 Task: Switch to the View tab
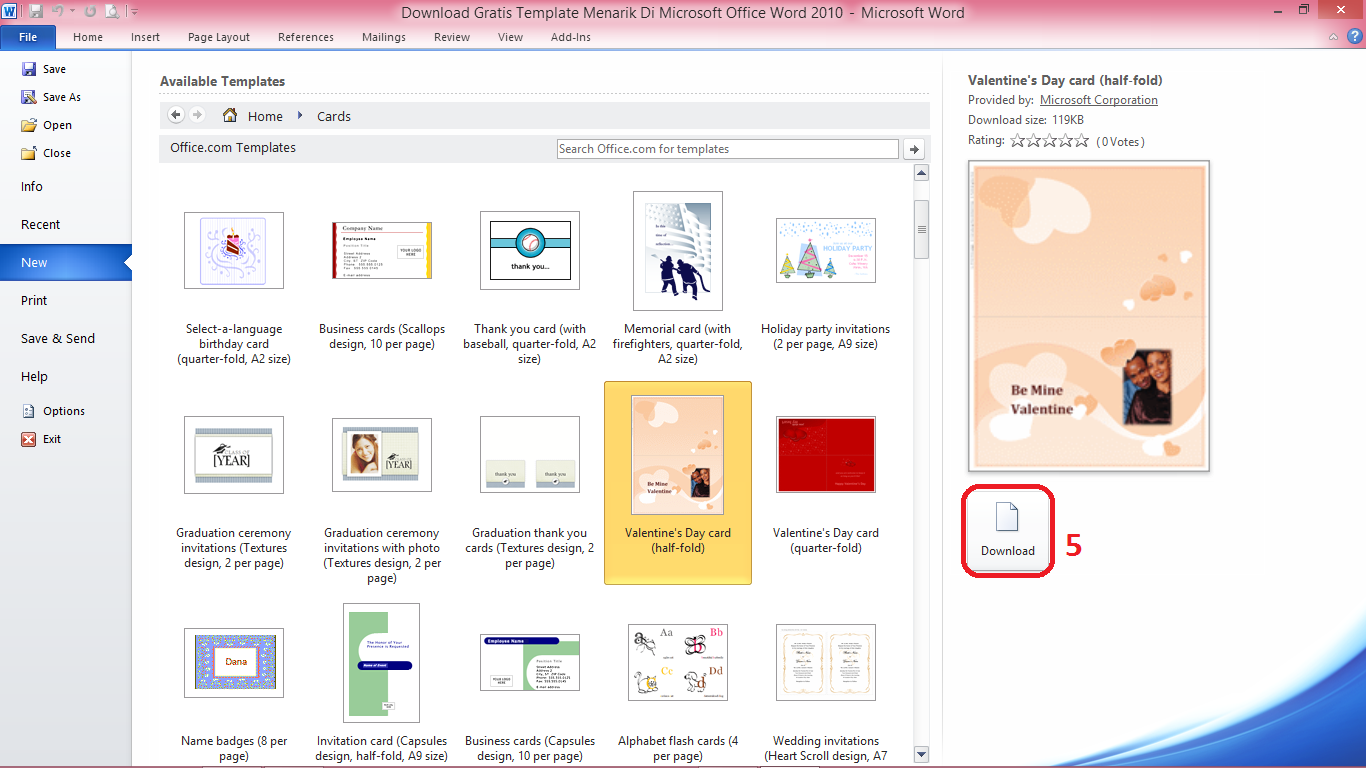point(510,37)
